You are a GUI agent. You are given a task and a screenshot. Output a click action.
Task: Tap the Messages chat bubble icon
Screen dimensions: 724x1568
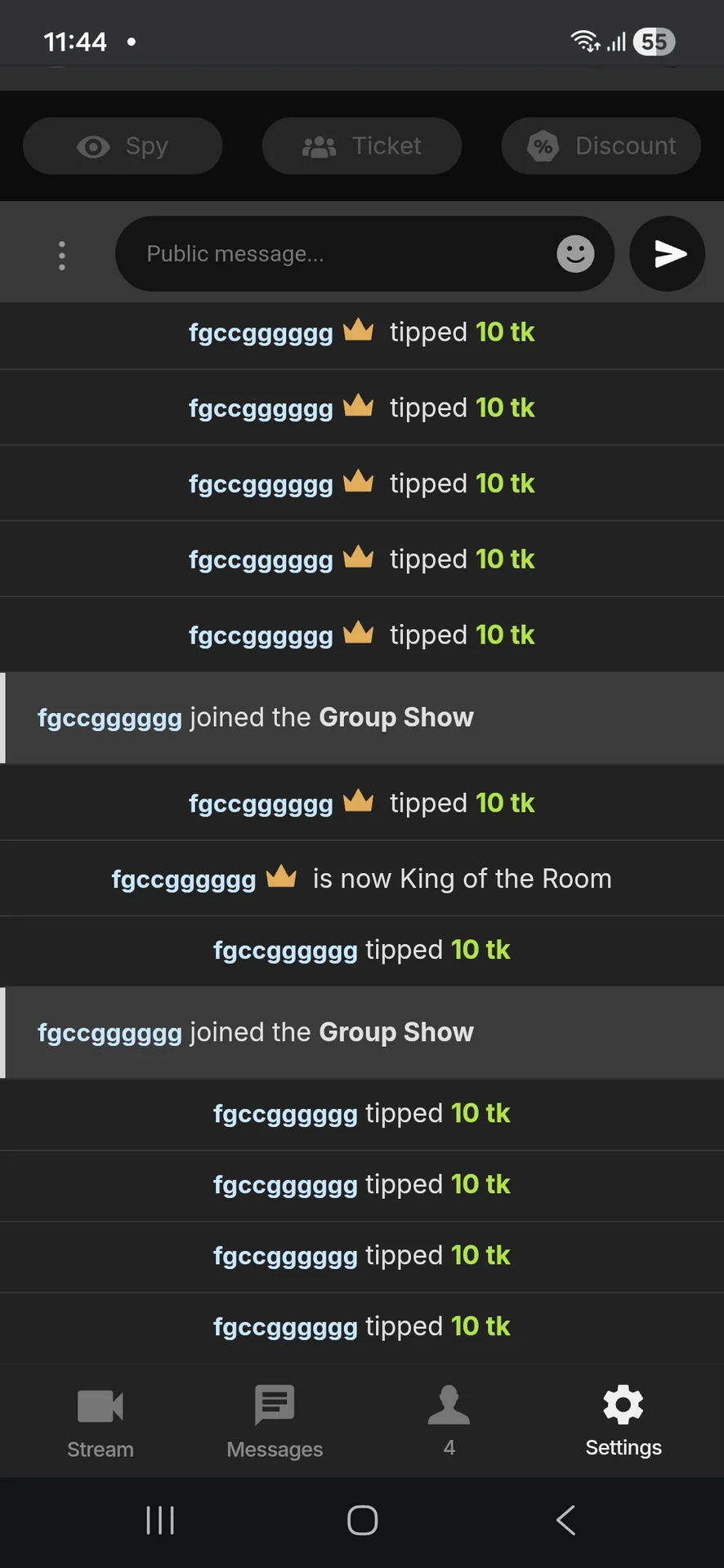(275, 1405)
